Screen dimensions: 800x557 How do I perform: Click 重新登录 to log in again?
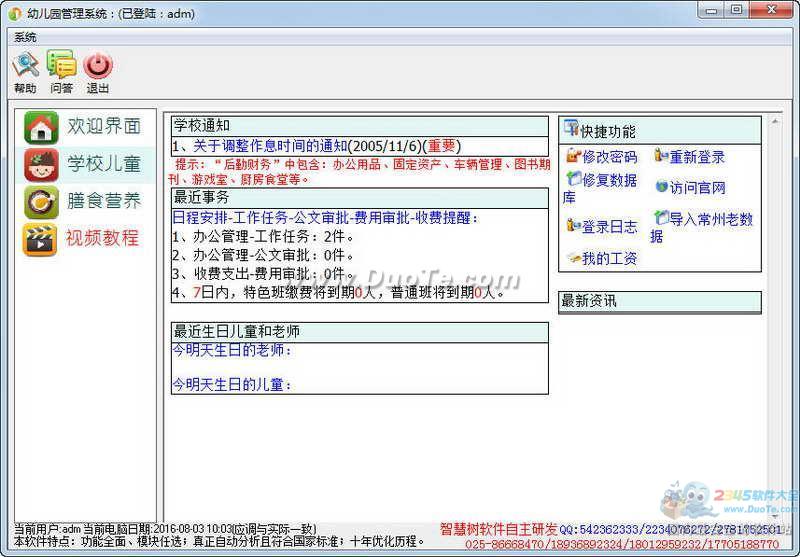(690, 157)
